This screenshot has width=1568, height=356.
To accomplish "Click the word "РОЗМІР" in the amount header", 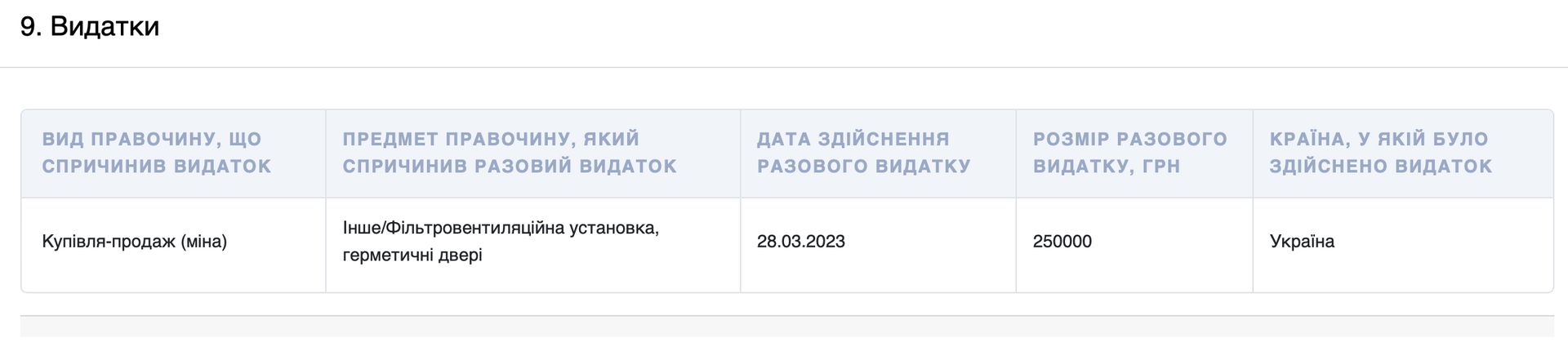I will 1071,140.
